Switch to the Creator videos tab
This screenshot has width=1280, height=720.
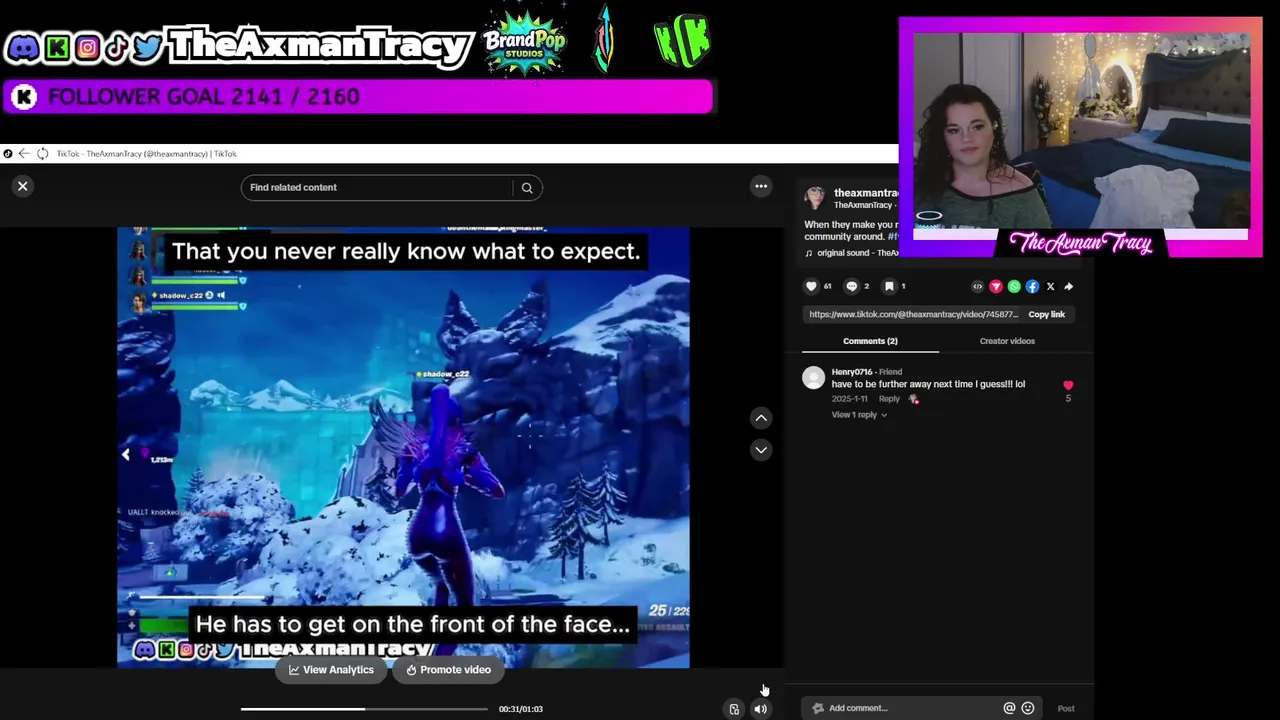coord(1007,341)
